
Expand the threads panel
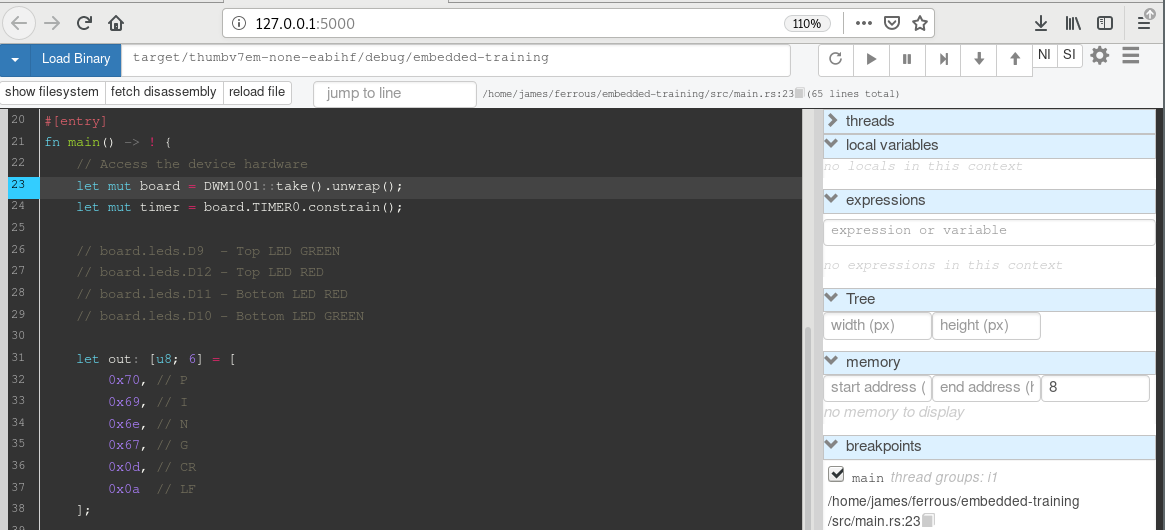point(832,121)
